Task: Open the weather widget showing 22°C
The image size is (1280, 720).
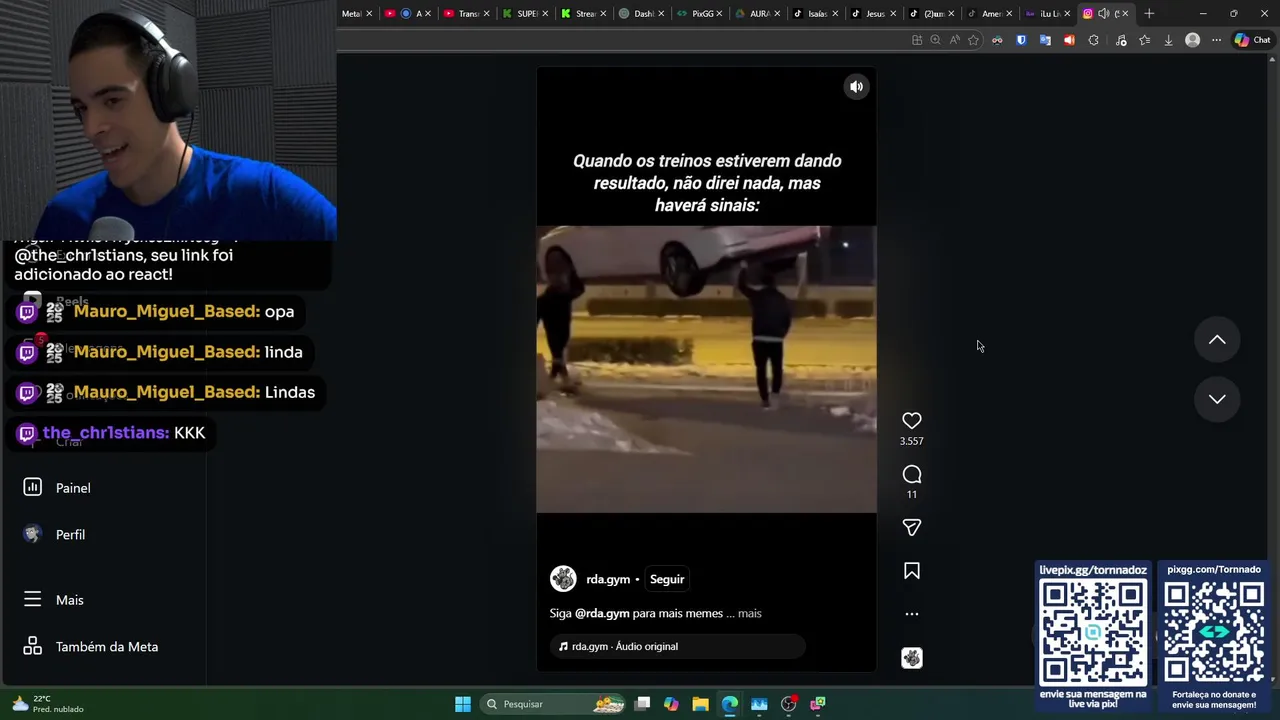Action: [x=46, y=704]
